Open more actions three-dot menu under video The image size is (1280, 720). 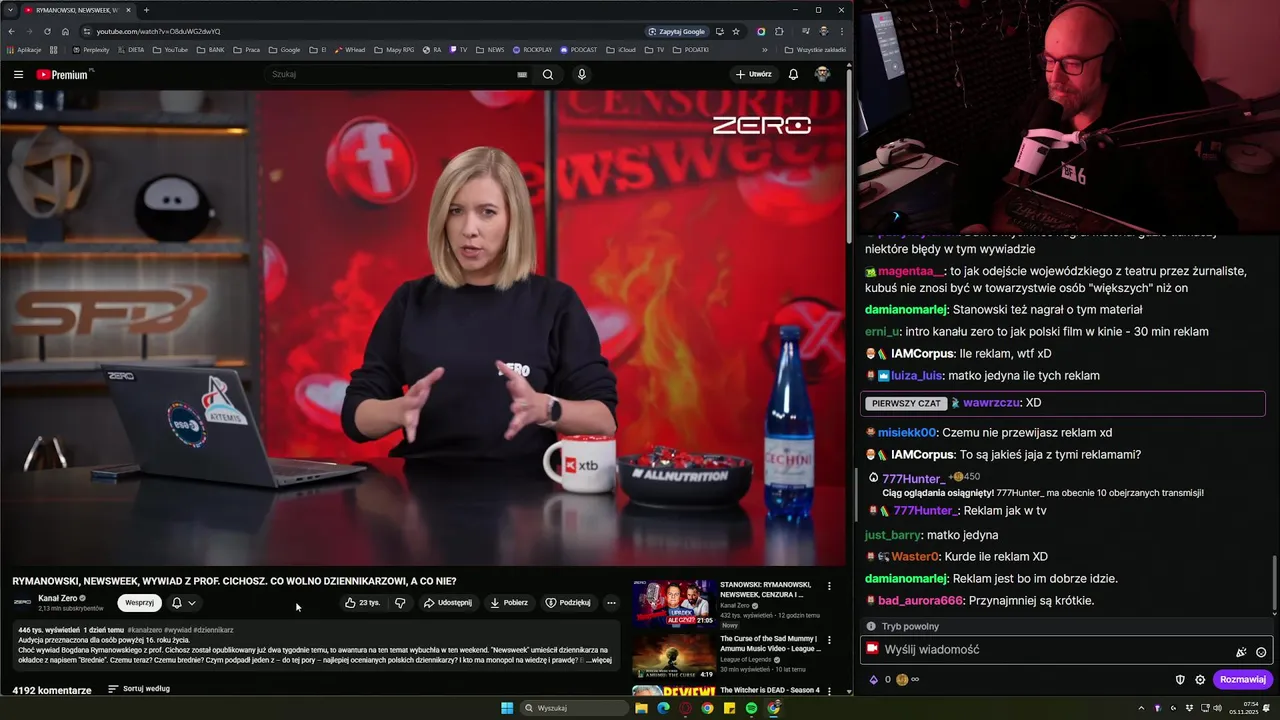click(x=611, y=603)
